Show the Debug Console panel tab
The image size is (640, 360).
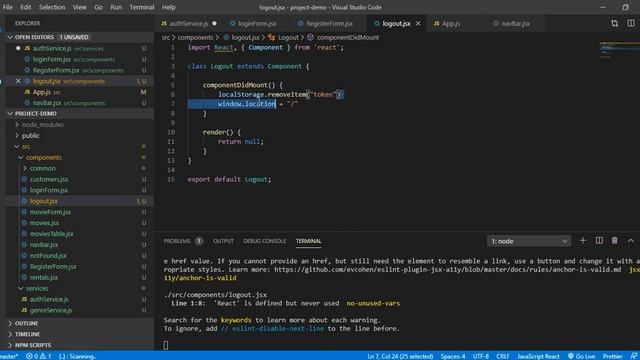pos(264,241)
